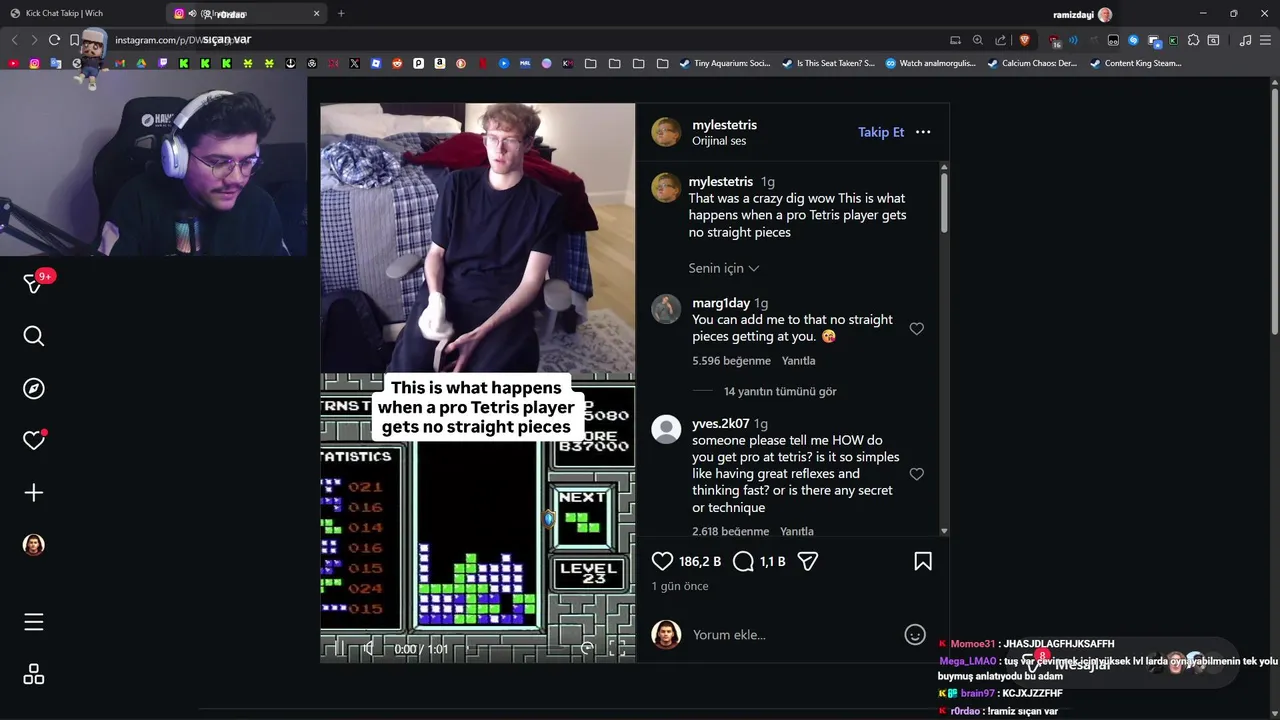Open the zoom magnifier icon in address bar
This screenshot has width=1280, height=720.
tap(978, 40)
